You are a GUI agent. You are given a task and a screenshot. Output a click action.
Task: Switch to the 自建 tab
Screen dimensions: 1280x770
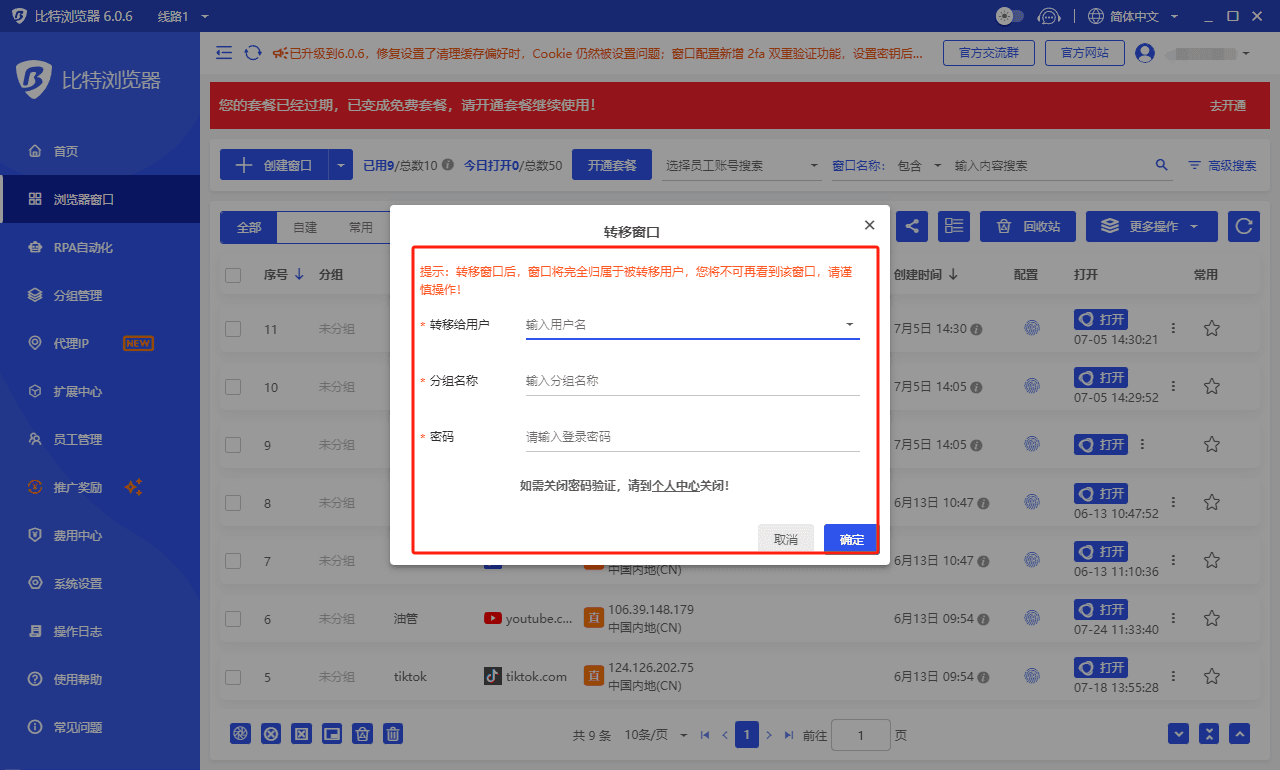click(x=304, y=227)
